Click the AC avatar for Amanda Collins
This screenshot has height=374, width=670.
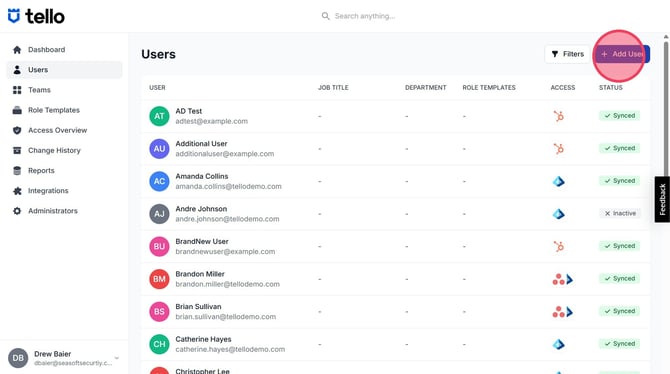pyautogui.click(x=159, y=181)
